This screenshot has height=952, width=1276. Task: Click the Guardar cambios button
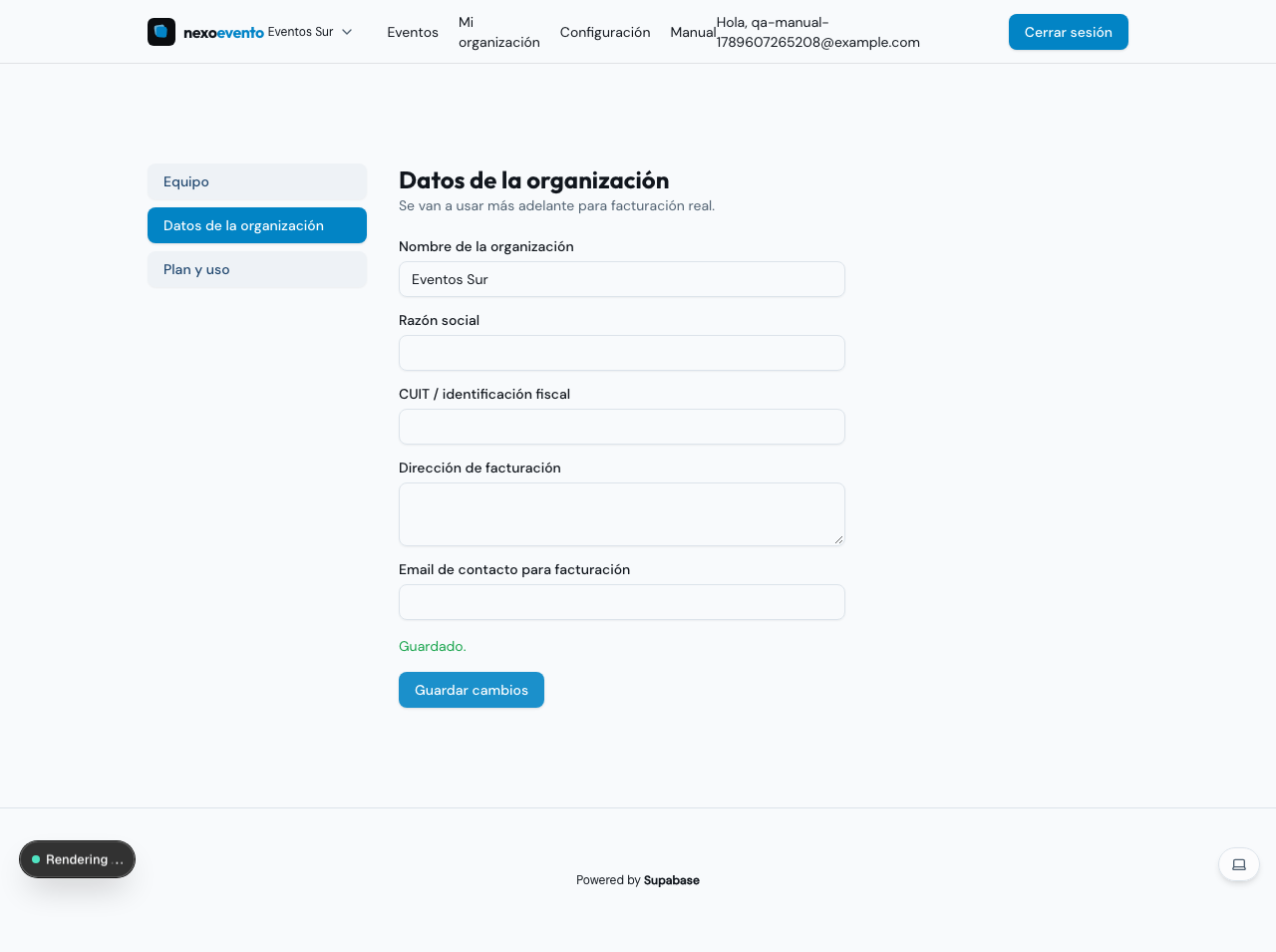coord(472,690)
